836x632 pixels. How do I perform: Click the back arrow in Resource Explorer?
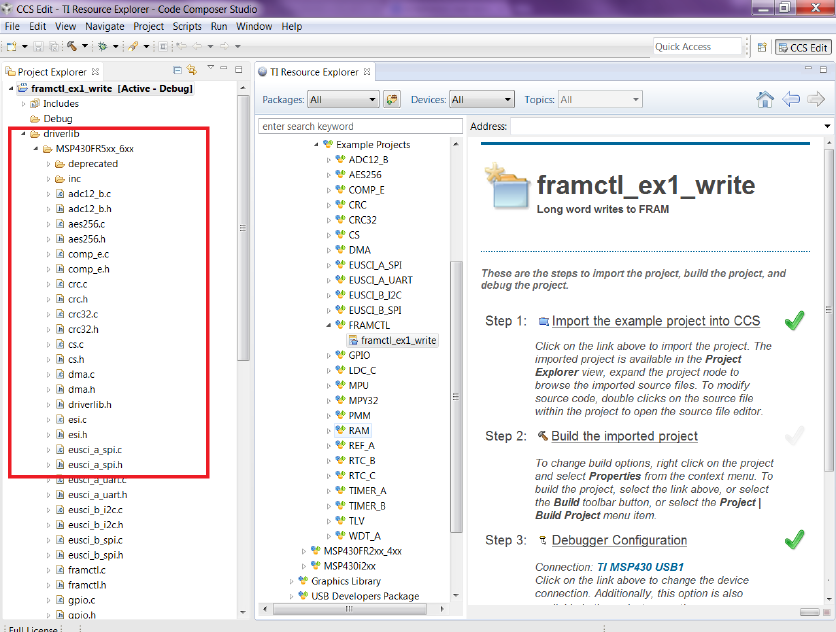pyautogui.click(x=791, y=99)
